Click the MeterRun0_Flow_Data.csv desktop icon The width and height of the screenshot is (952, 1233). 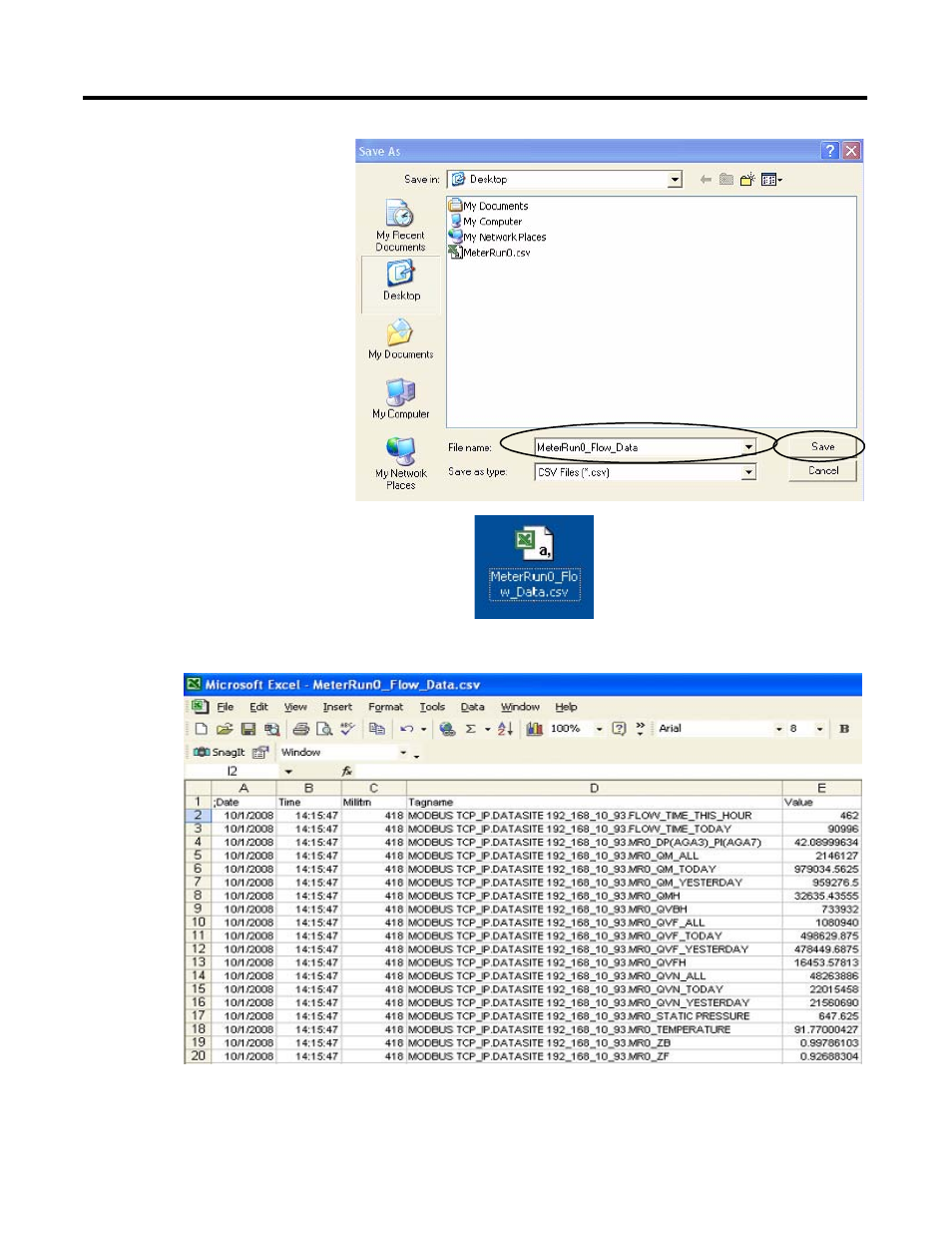point(534,564)
